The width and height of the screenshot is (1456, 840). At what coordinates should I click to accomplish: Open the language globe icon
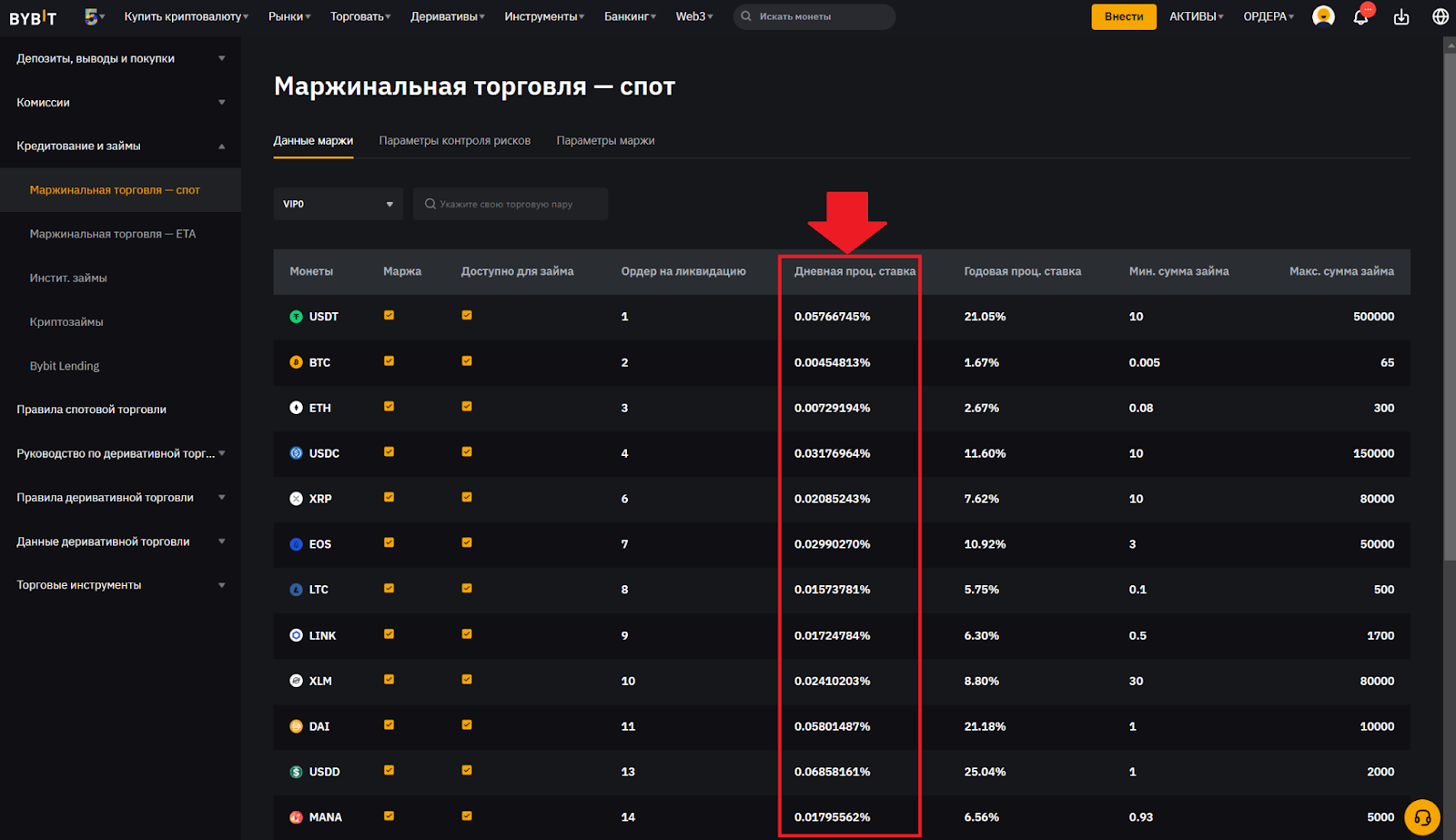tap(1440, 17)
